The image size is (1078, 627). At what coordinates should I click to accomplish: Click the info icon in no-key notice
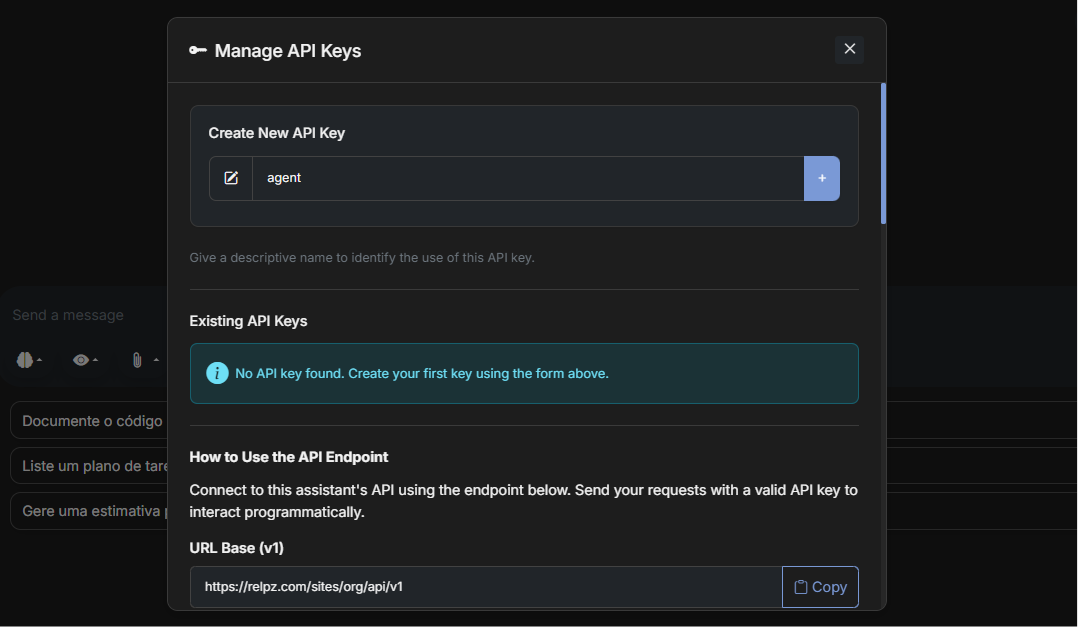tap(217, 373)
